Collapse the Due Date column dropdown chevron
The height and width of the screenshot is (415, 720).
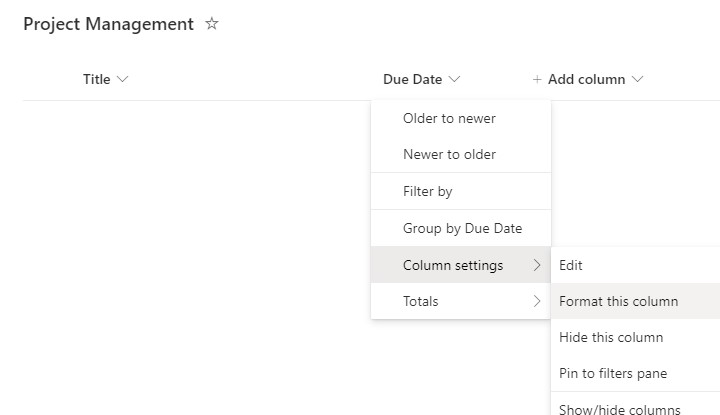point(454,80)
